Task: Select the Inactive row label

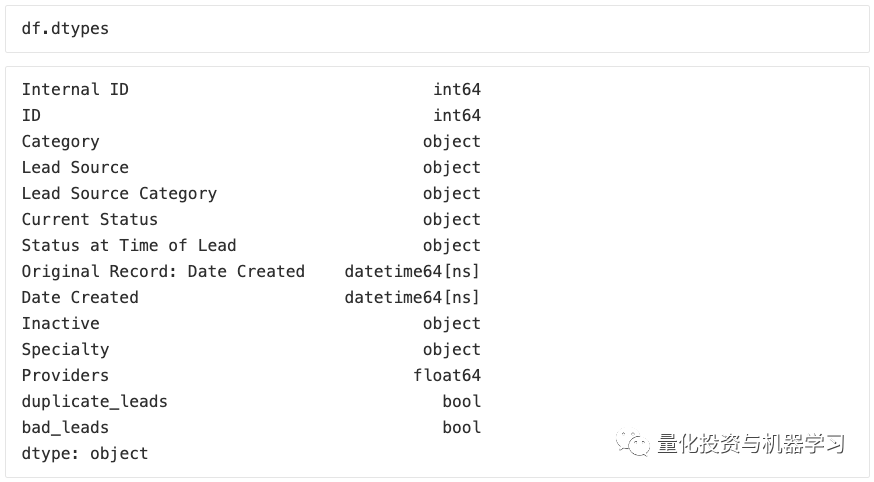Action: click(60, 324)
